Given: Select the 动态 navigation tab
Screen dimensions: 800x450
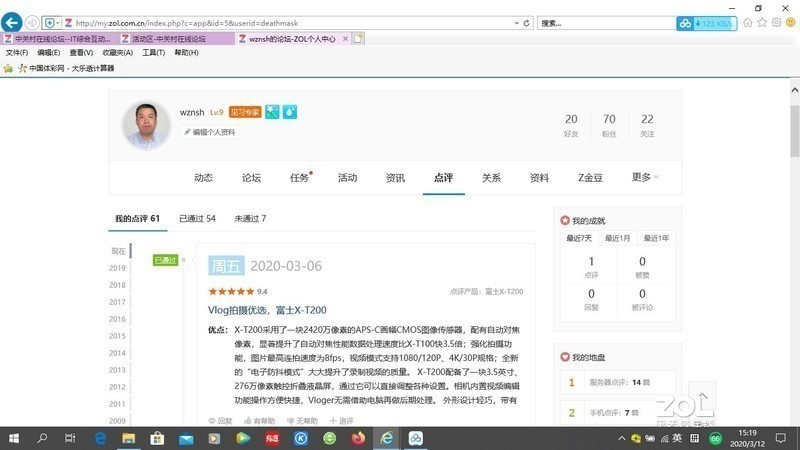Looking at the screenshot, I should pyautogui.click(x=203, y=178).
